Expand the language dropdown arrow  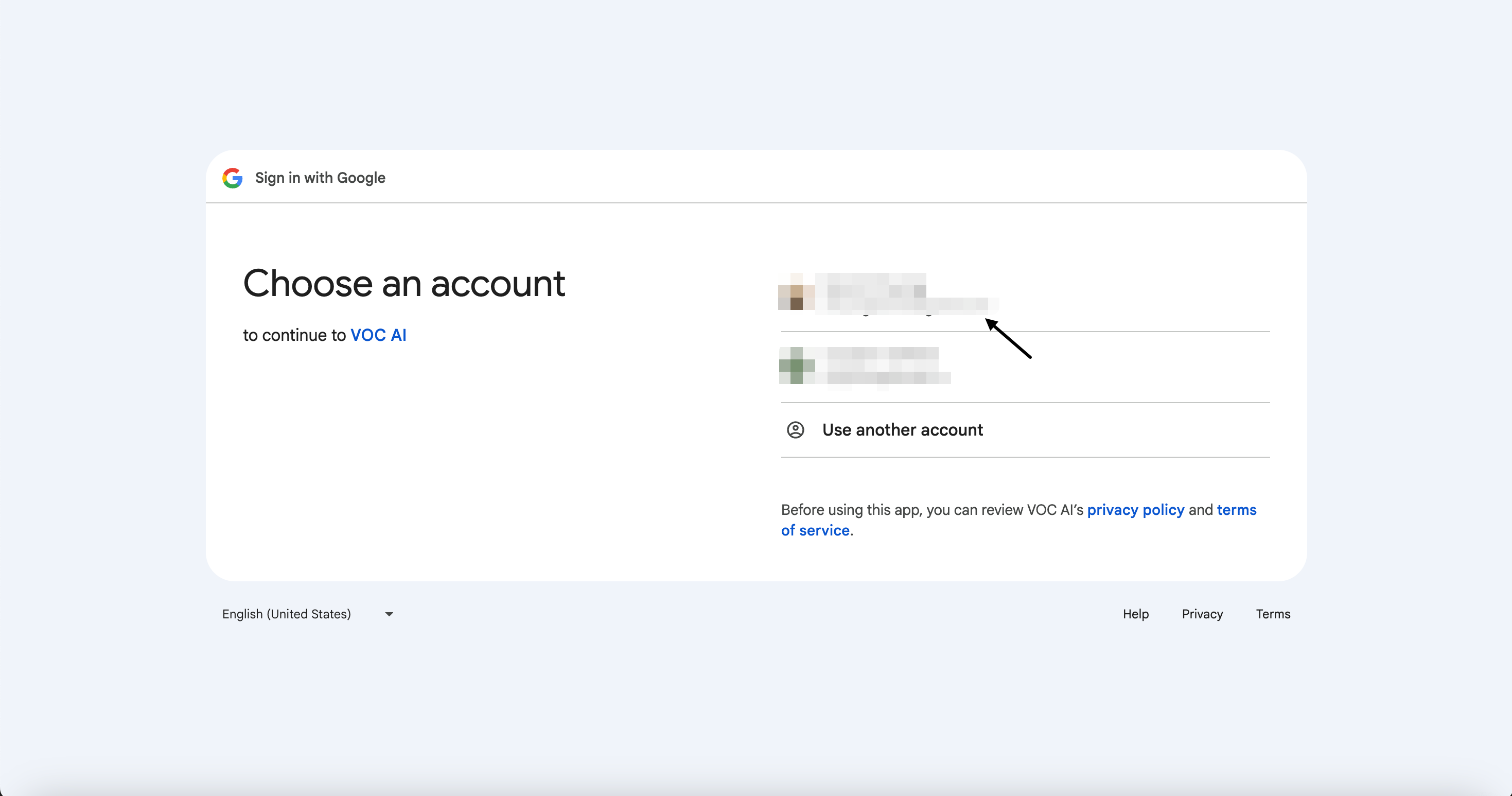coord(389,614)
